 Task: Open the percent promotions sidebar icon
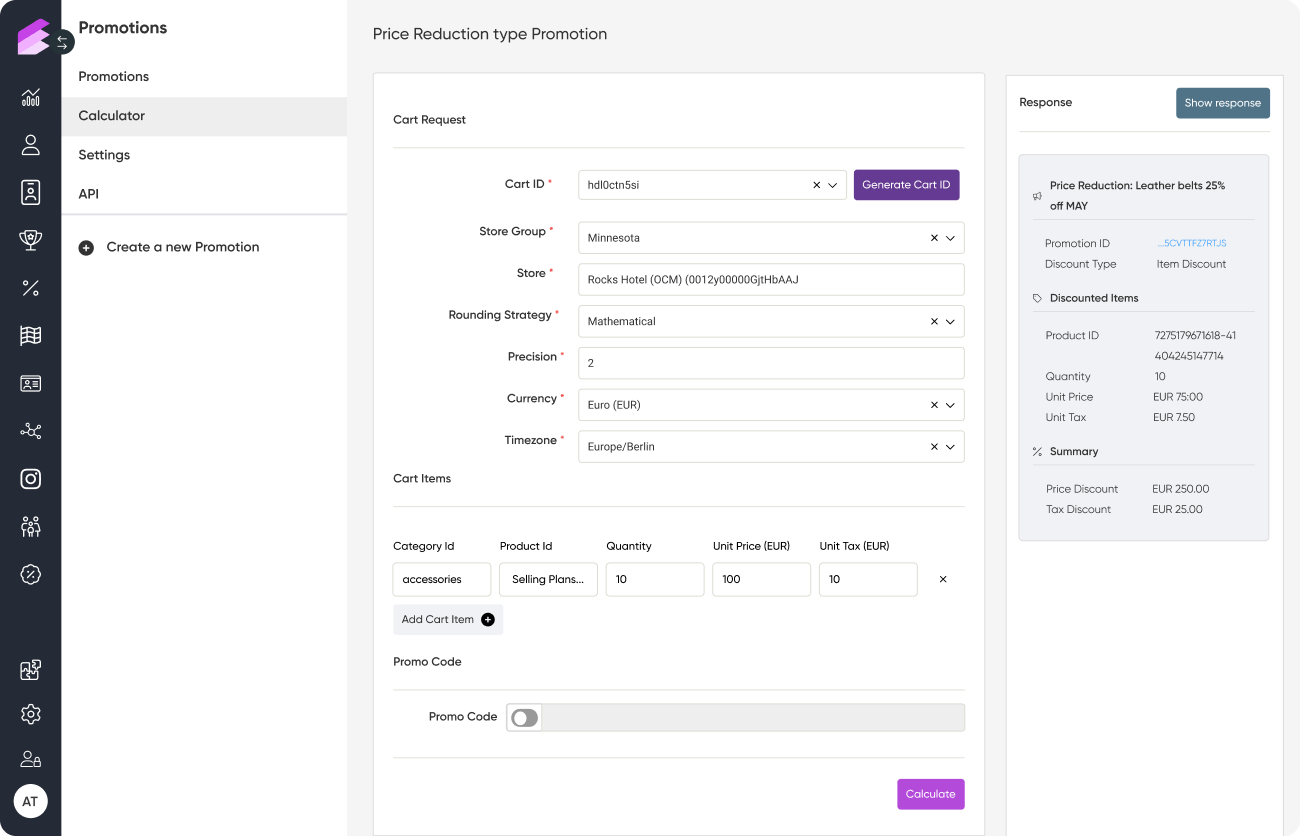point(30,288)
